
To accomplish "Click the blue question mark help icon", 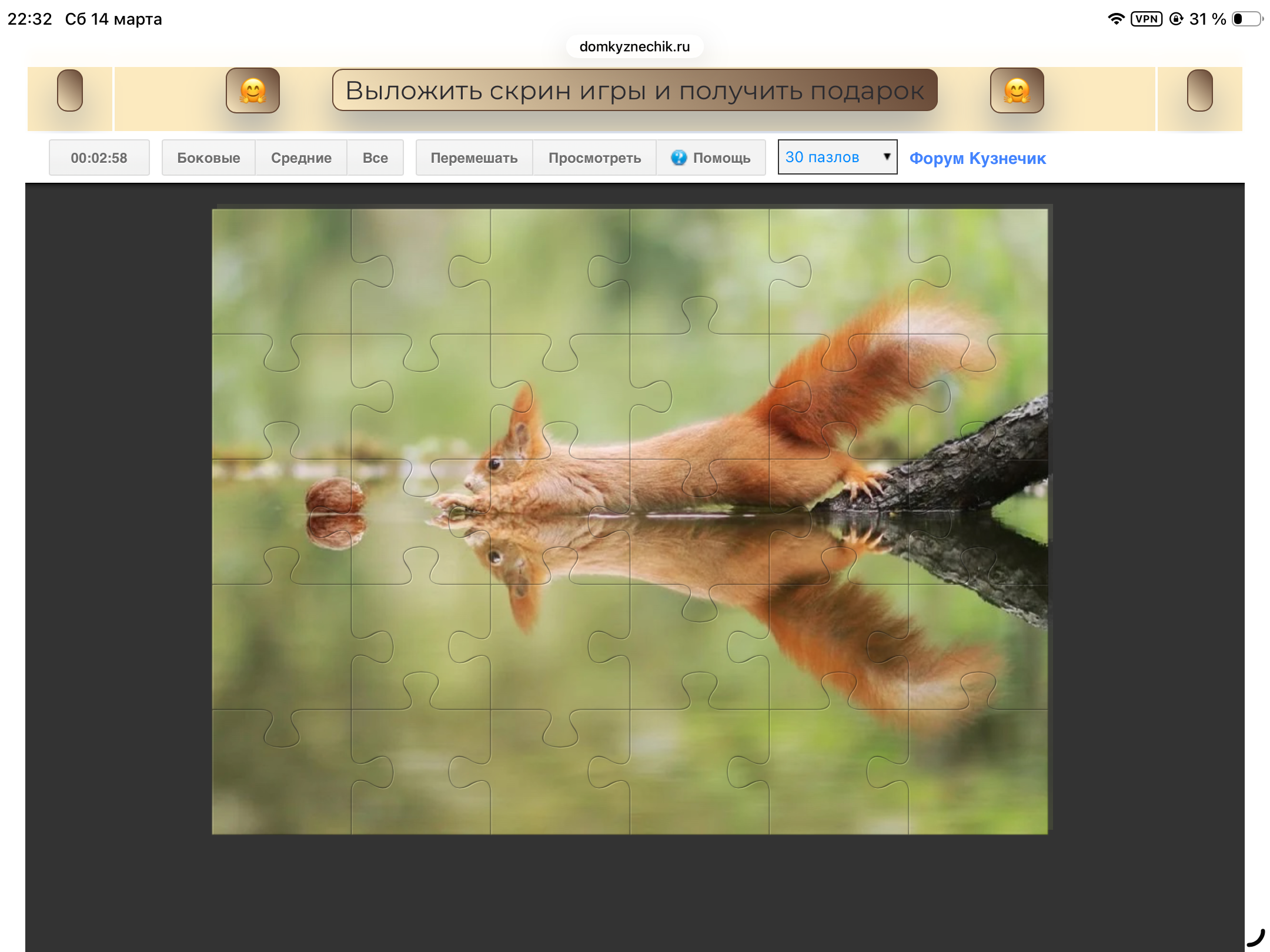I will [679, 157].
